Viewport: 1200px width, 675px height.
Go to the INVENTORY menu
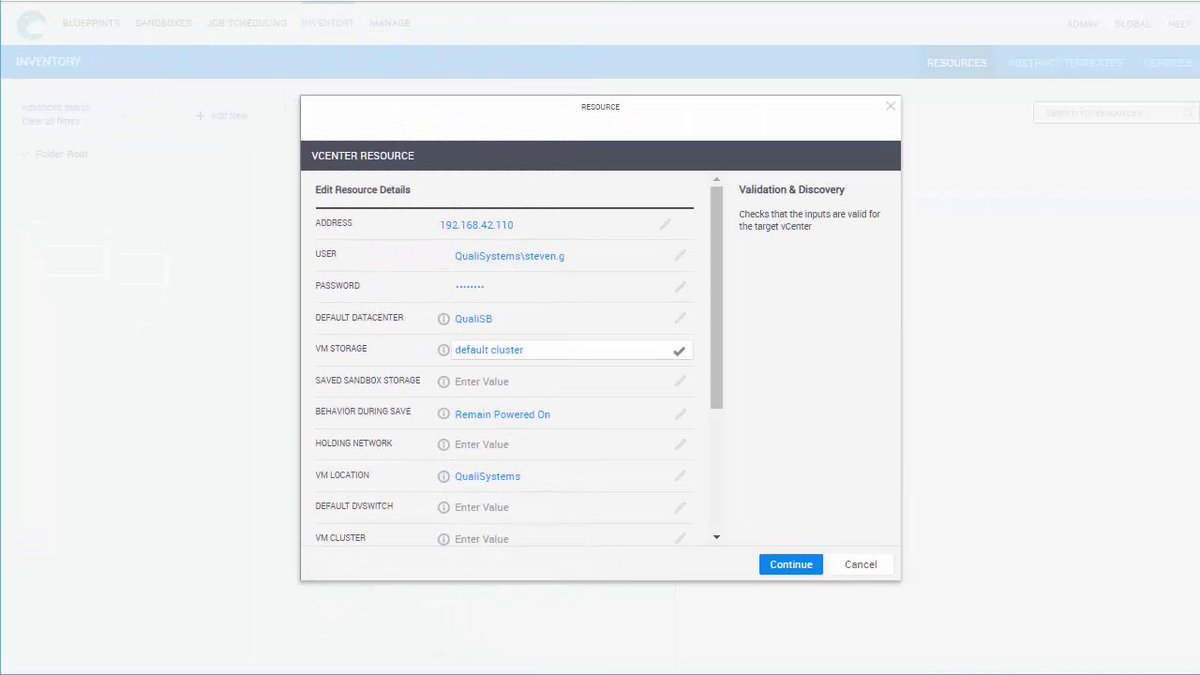[x=328, y=23]
